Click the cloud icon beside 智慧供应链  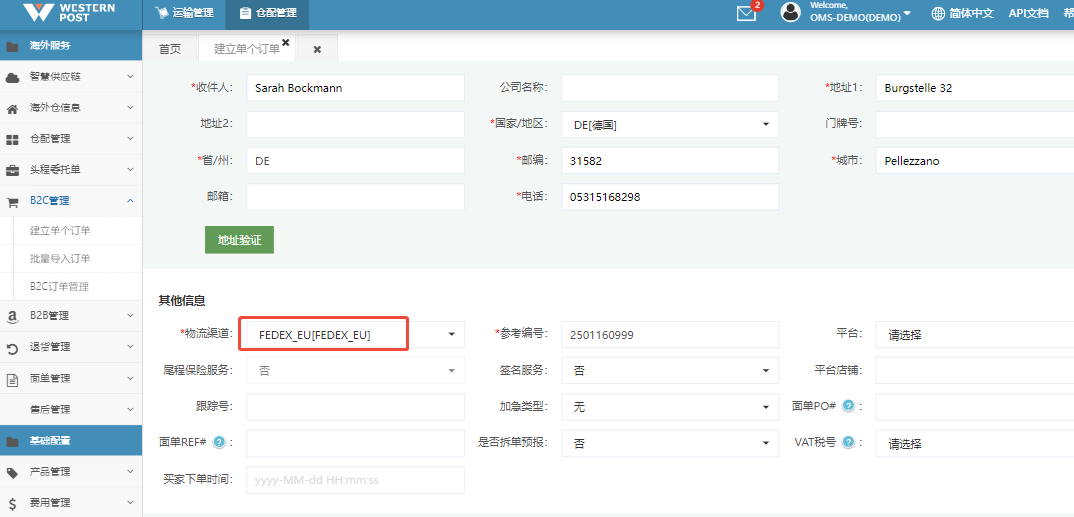[12, 77]
